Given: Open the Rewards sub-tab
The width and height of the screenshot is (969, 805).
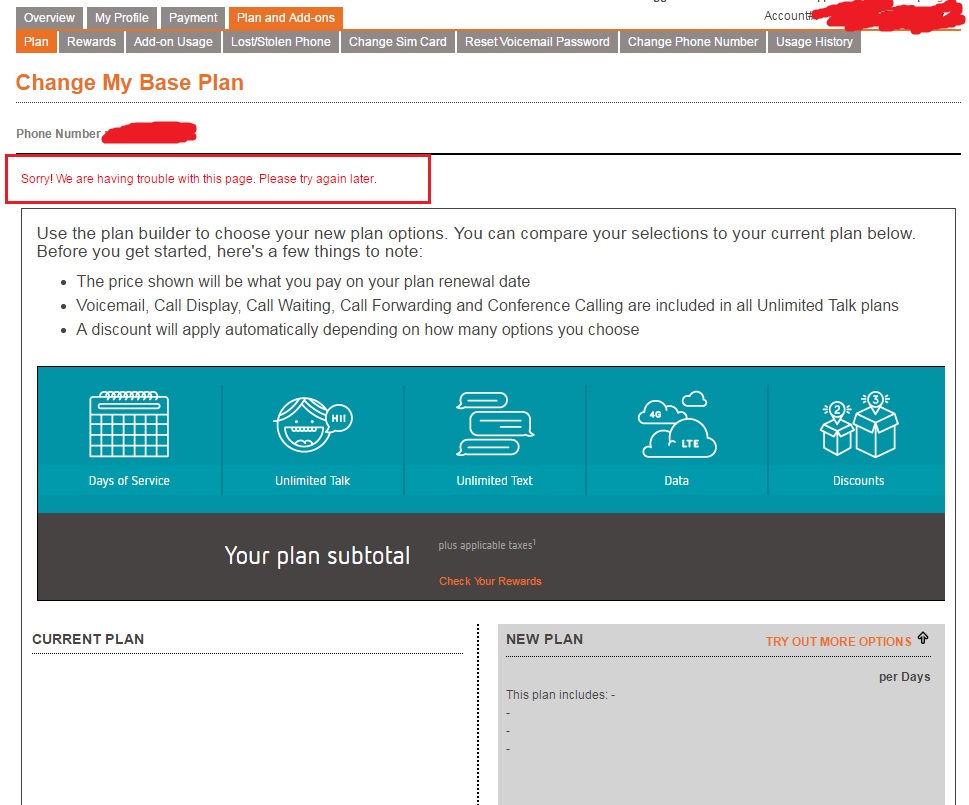Looking at the screenshot, I should [90, 42].
